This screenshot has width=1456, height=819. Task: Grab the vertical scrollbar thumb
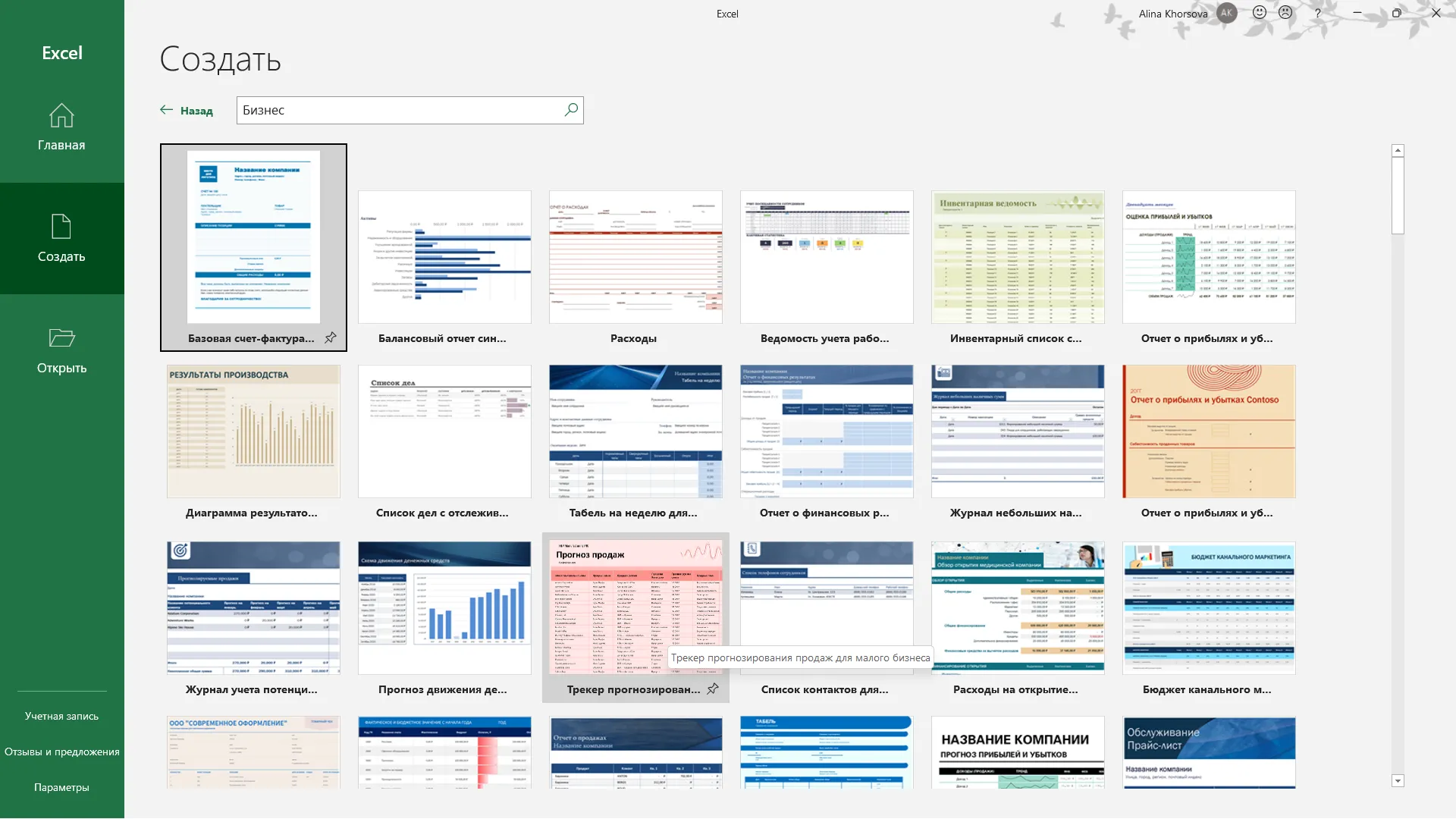pos(1398,196)
